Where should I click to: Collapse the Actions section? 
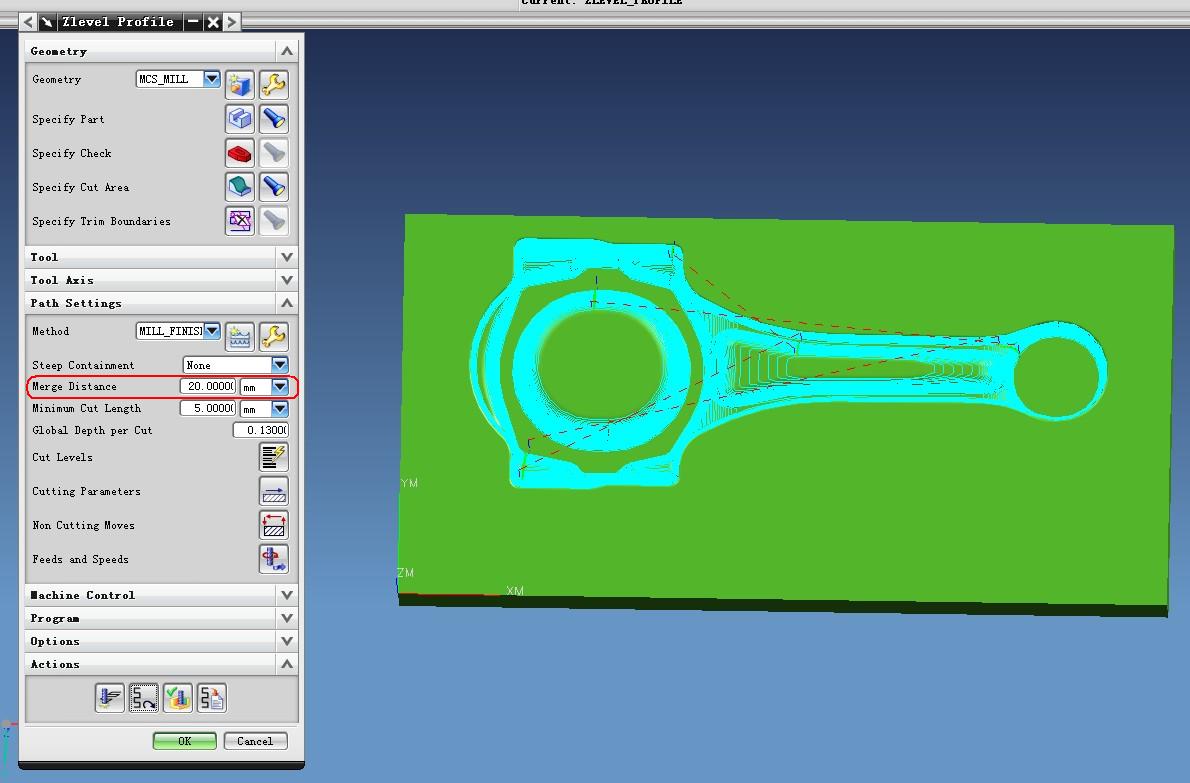coord(287,663)
